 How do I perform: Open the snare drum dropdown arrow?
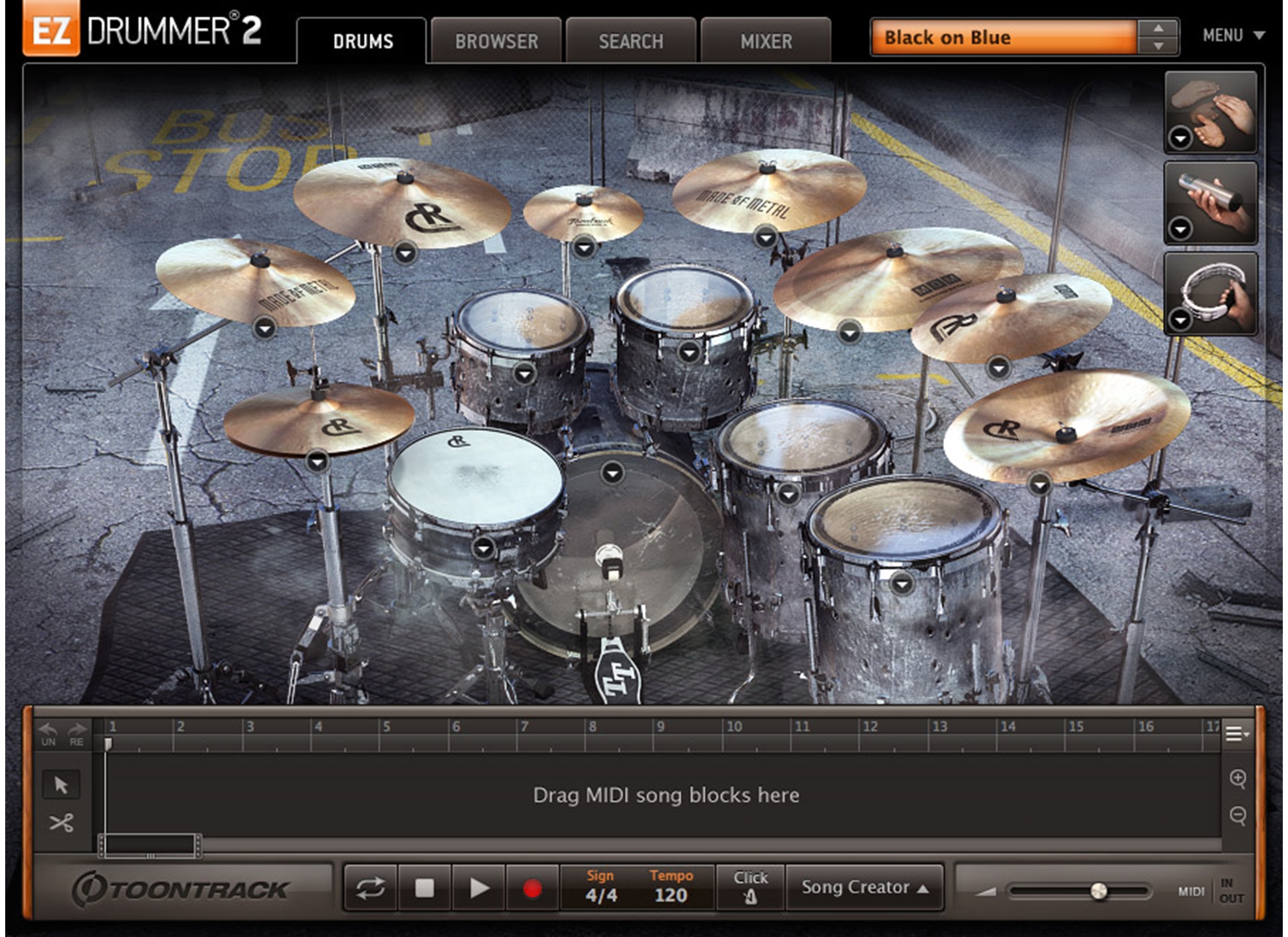click(x=483, y=549)
